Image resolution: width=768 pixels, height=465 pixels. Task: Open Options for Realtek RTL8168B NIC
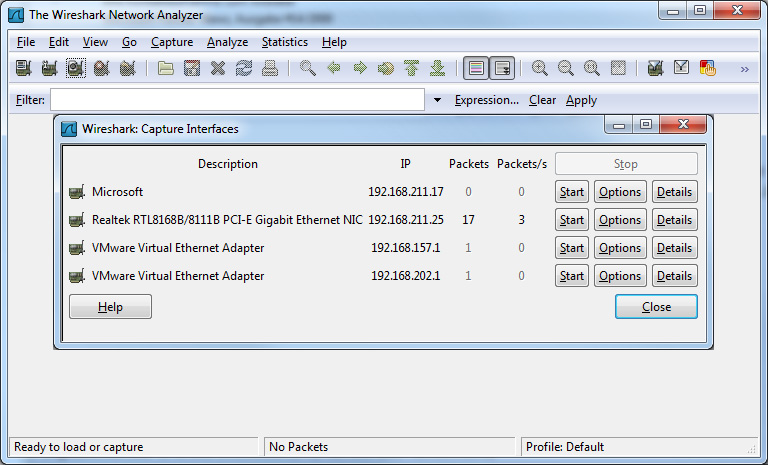tap(620, 220)
